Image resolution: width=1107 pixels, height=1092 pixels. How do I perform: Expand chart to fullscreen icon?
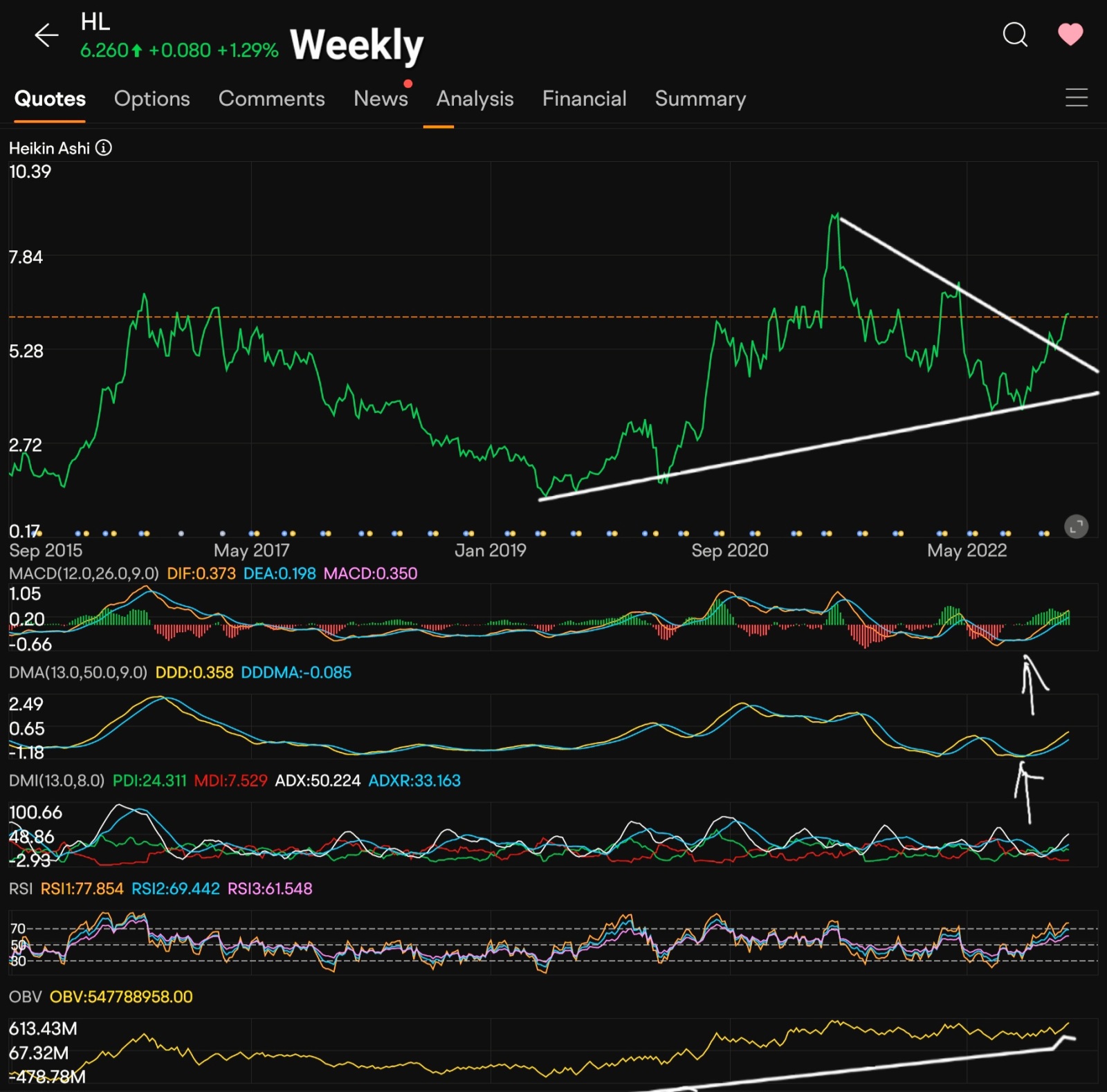pos(1076,527)
